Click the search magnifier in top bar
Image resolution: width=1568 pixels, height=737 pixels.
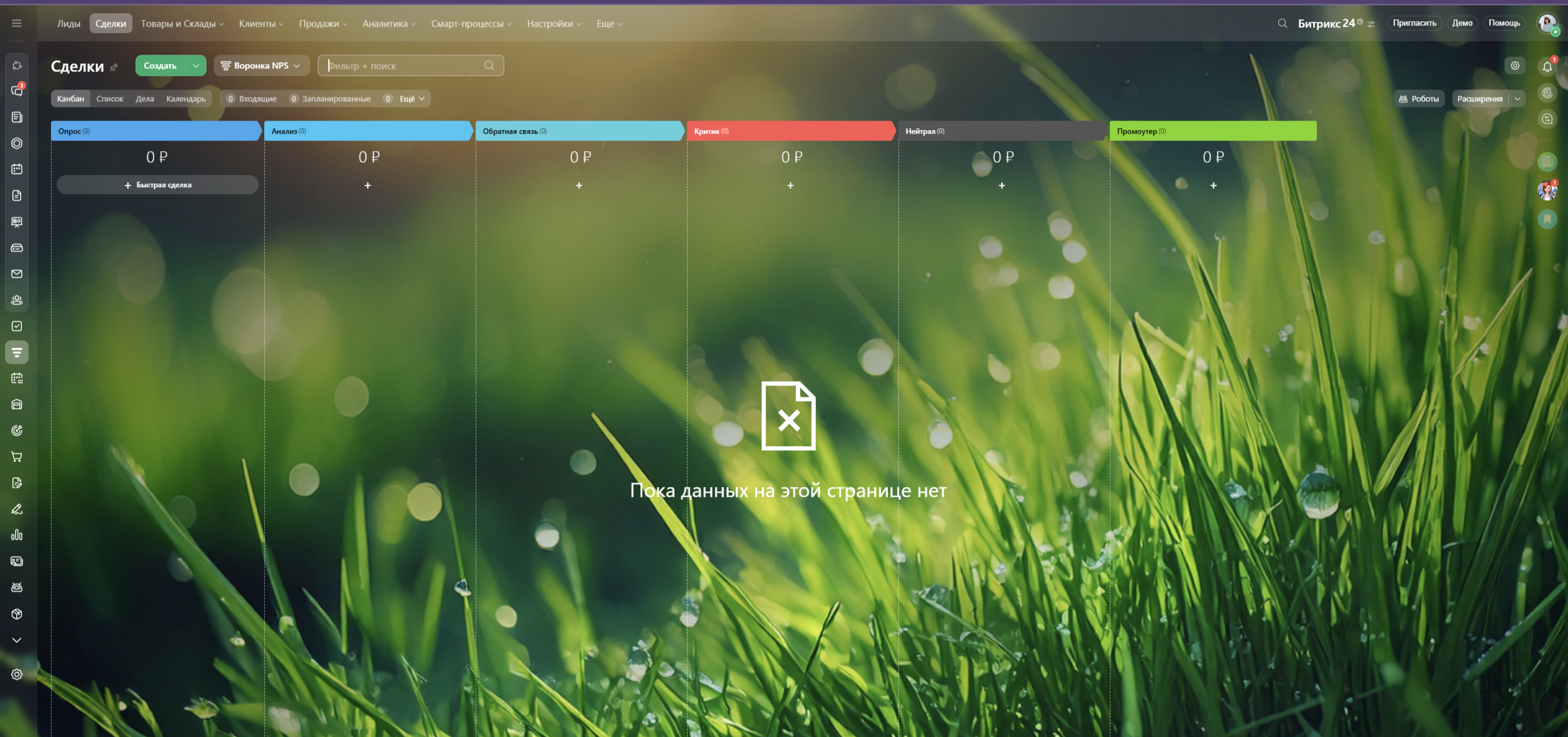point(1282,24)
